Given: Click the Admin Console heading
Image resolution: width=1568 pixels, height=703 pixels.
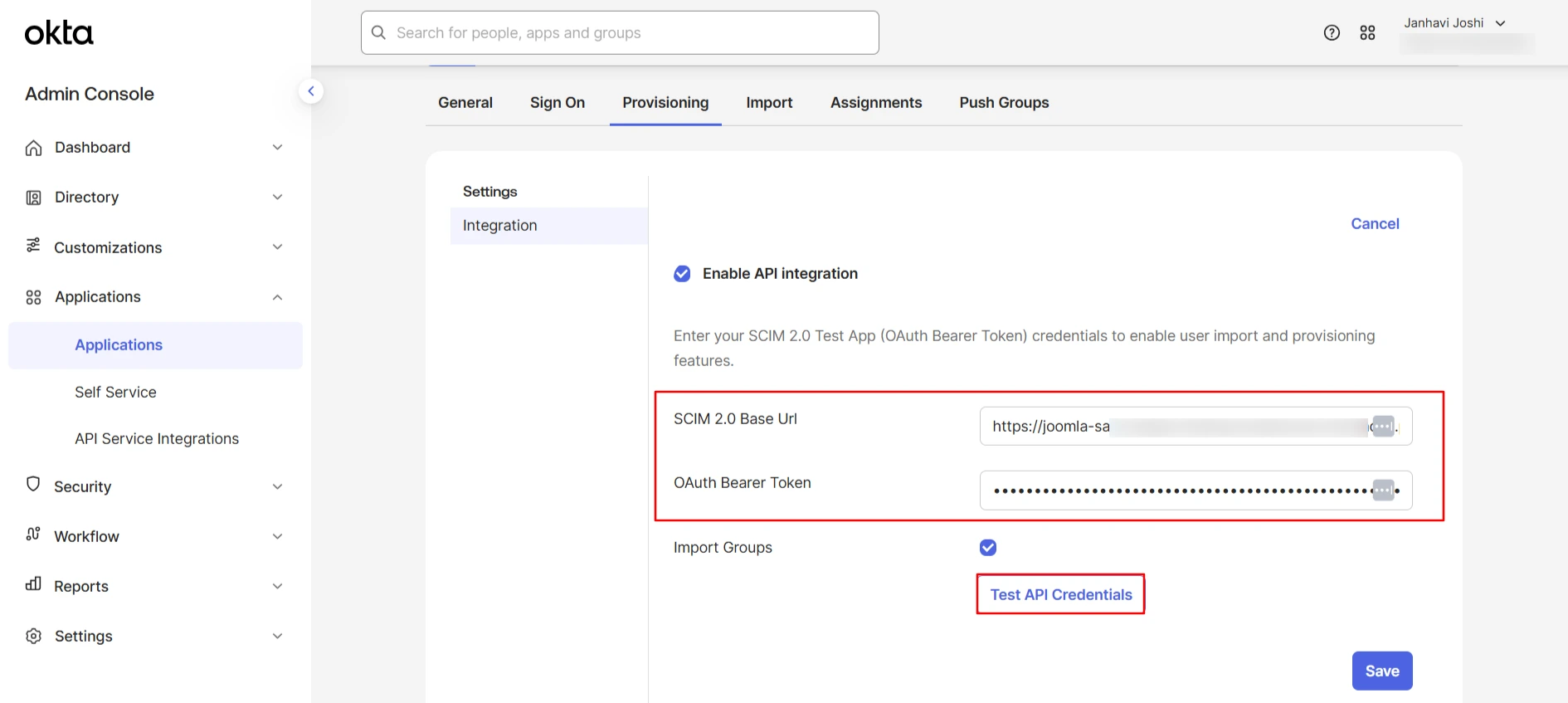Looking at the screenshot, I should point(90,94).
